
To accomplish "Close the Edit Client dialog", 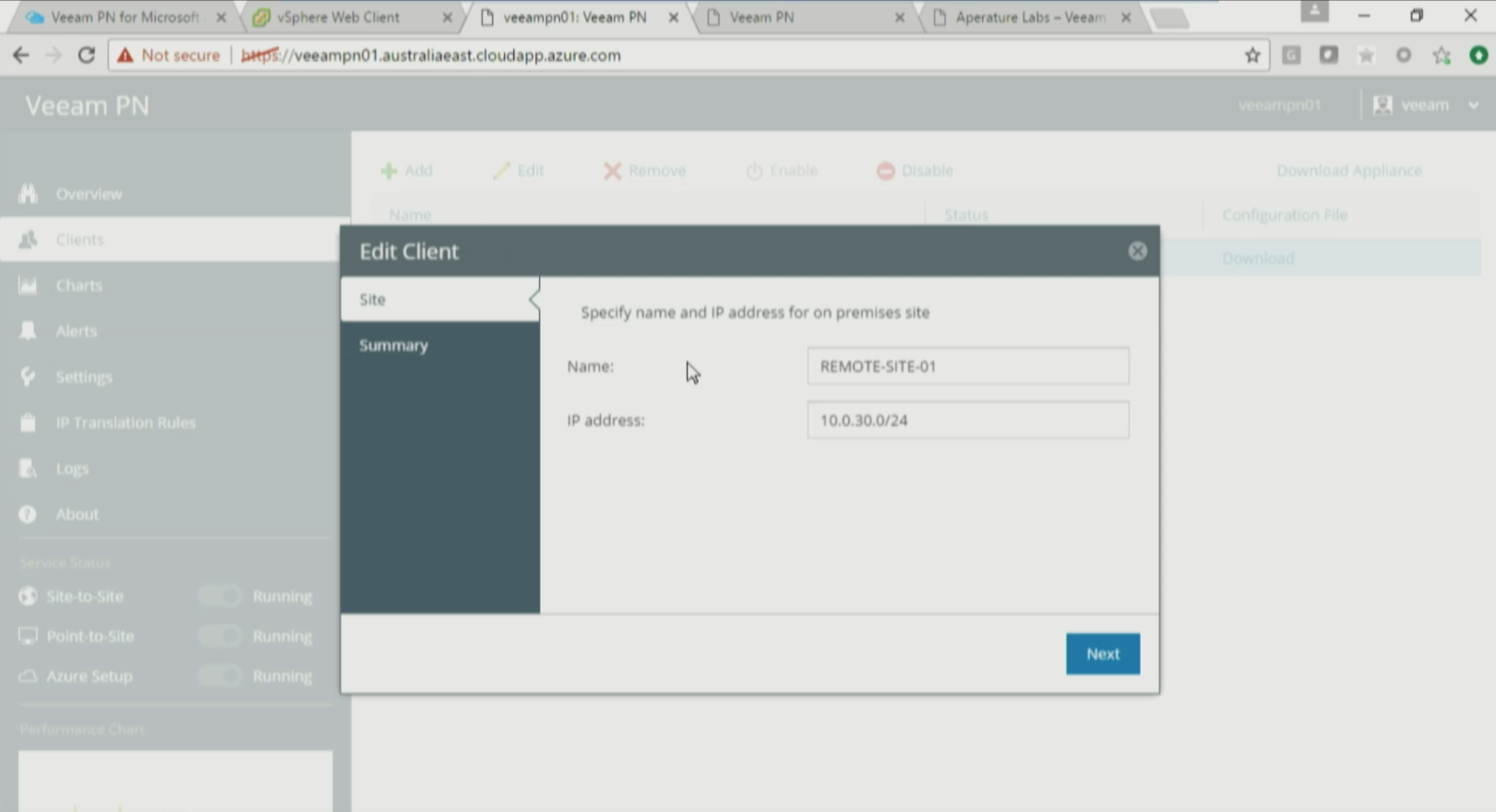I will [x=1137, y=251].
